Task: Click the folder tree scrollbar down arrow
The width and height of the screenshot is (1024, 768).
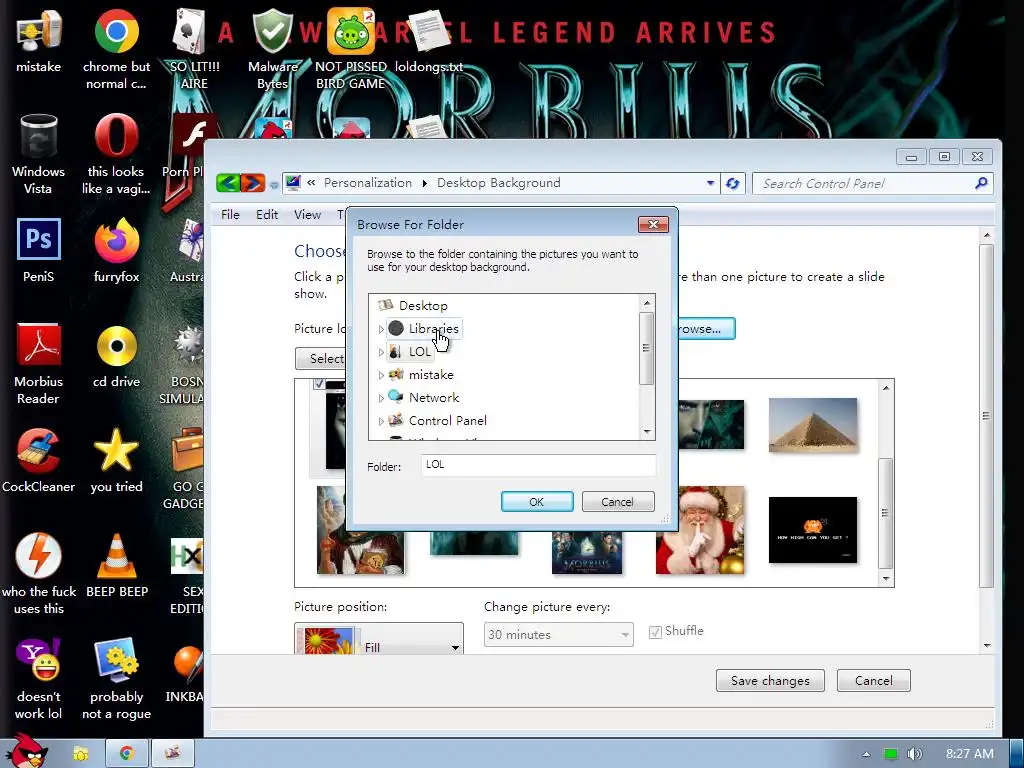Action: 647,432
